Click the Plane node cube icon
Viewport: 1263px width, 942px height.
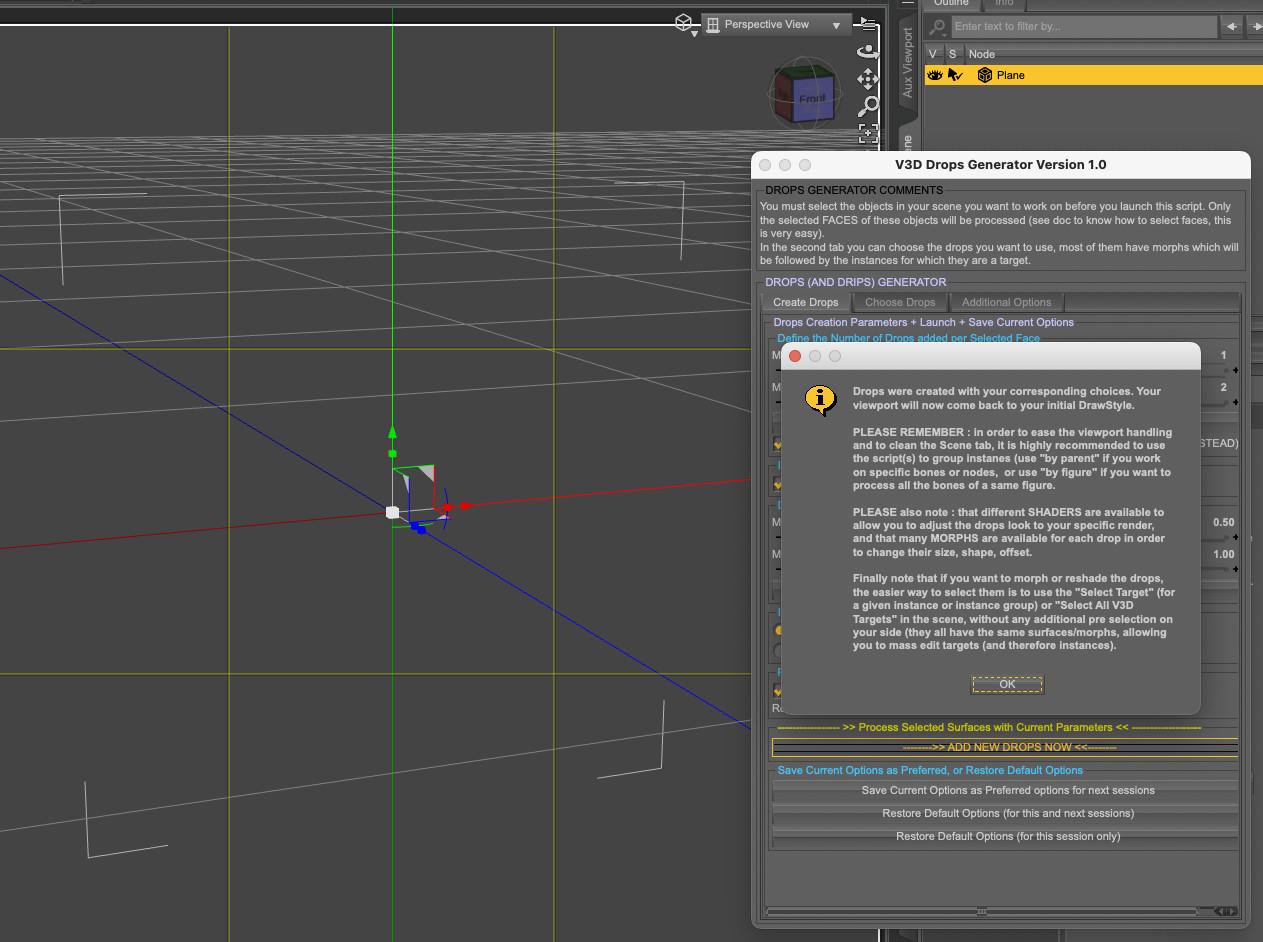[x=984, y=75]
